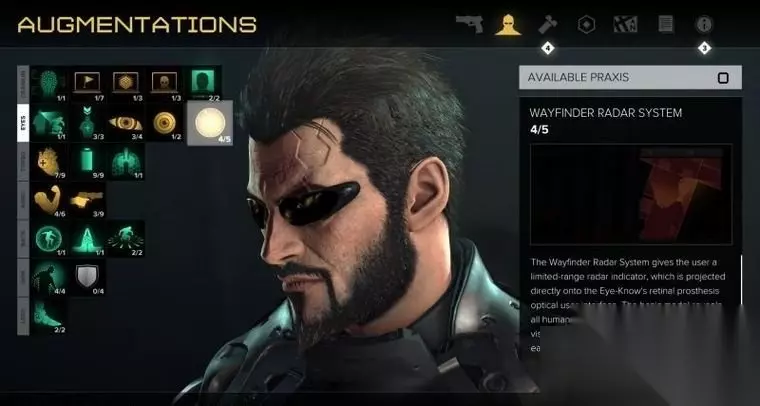The height and width of the screenshot is (406, 760).
Task: Select the heart augmentation showing 7/9
Action: tap(48, 161)
